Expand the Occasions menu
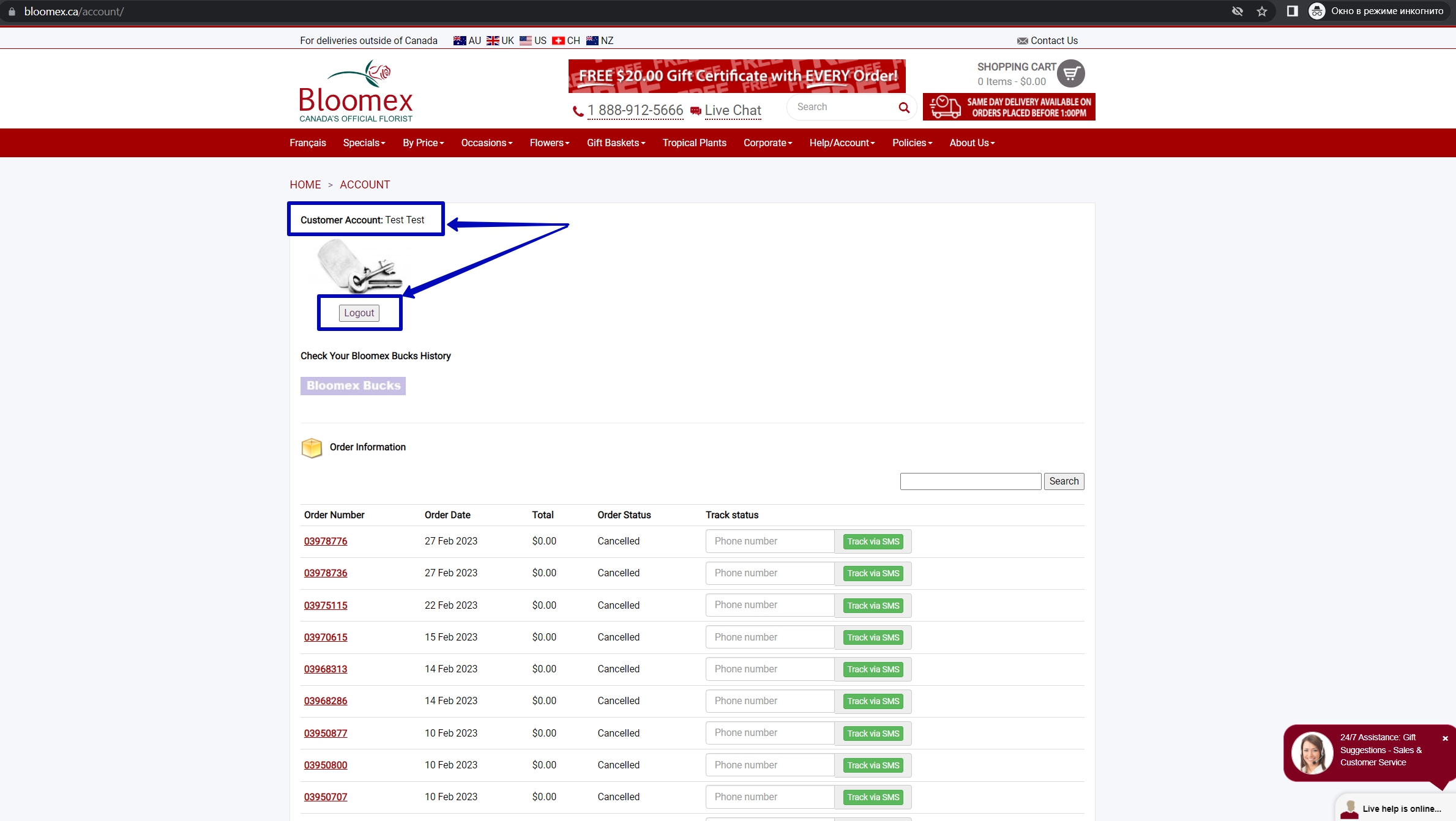Viewport: 1456px width, 821px height. 487,143
